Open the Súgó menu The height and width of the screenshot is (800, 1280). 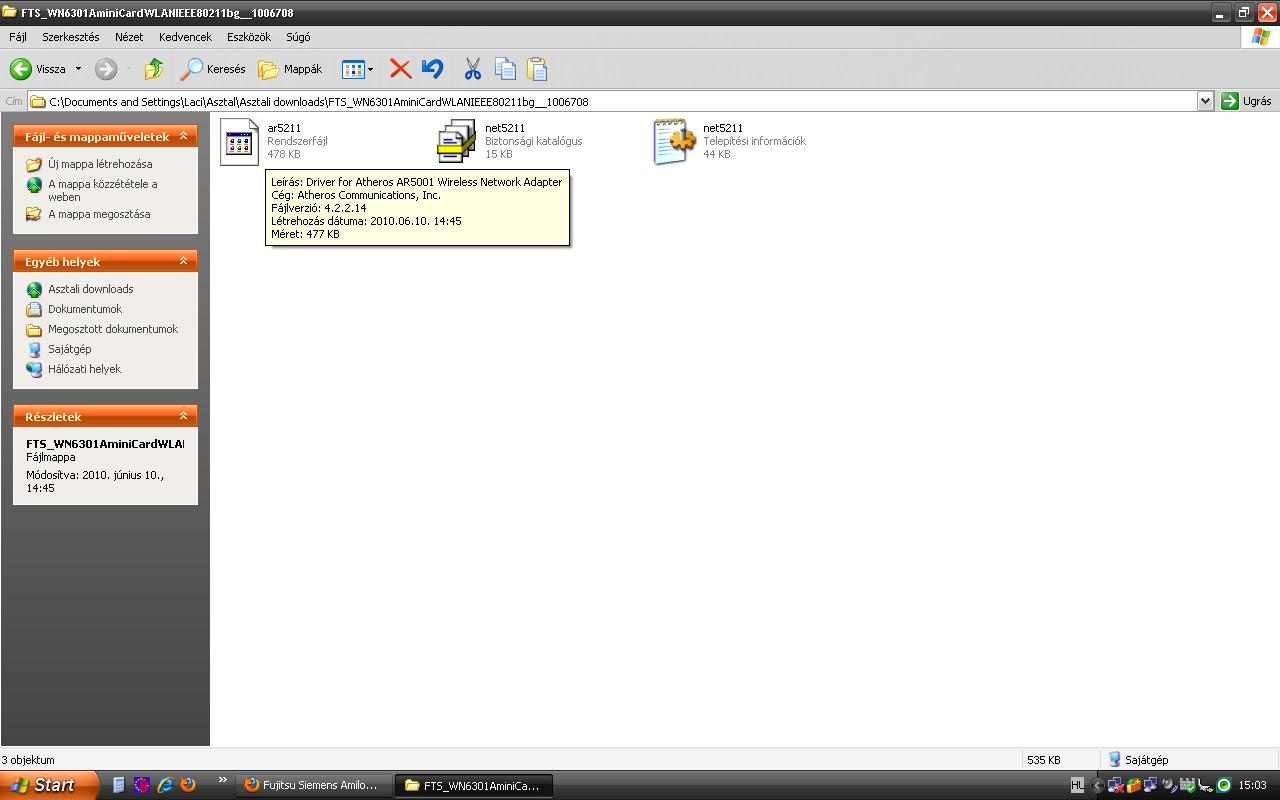pos(298,37)
